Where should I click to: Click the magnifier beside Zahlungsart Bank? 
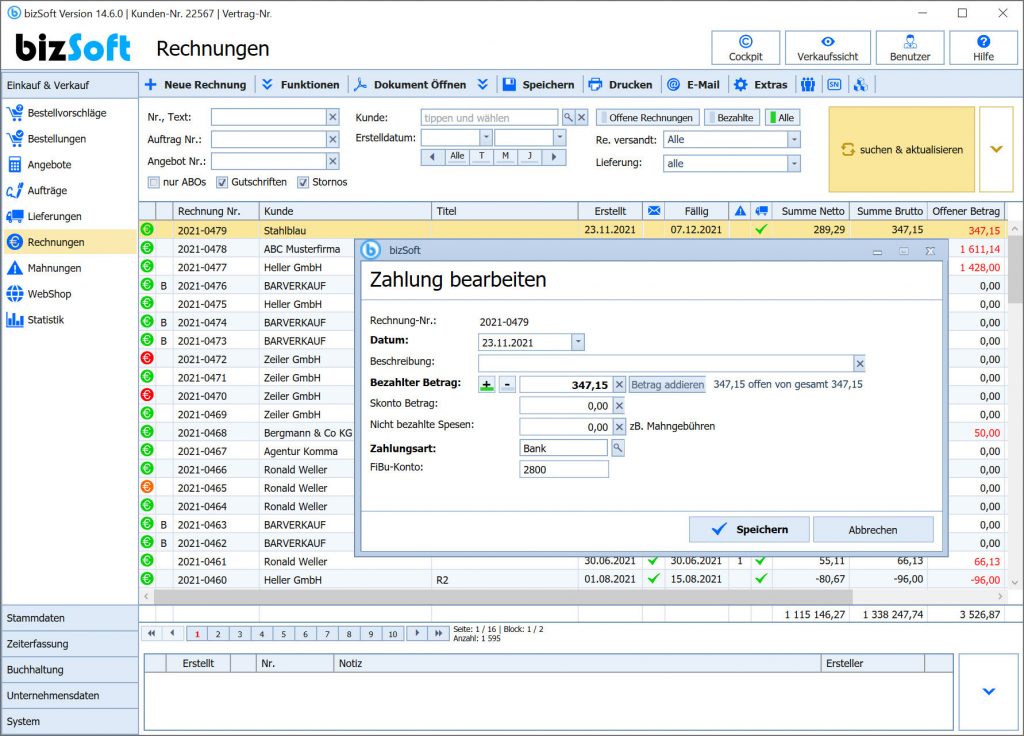pos(617,448)
